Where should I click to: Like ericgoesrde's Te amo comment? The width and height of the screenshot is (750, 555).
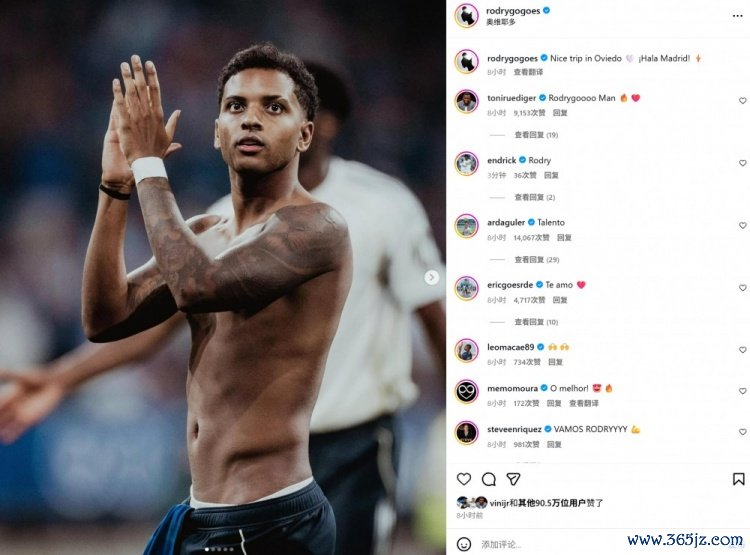point(742,288)
